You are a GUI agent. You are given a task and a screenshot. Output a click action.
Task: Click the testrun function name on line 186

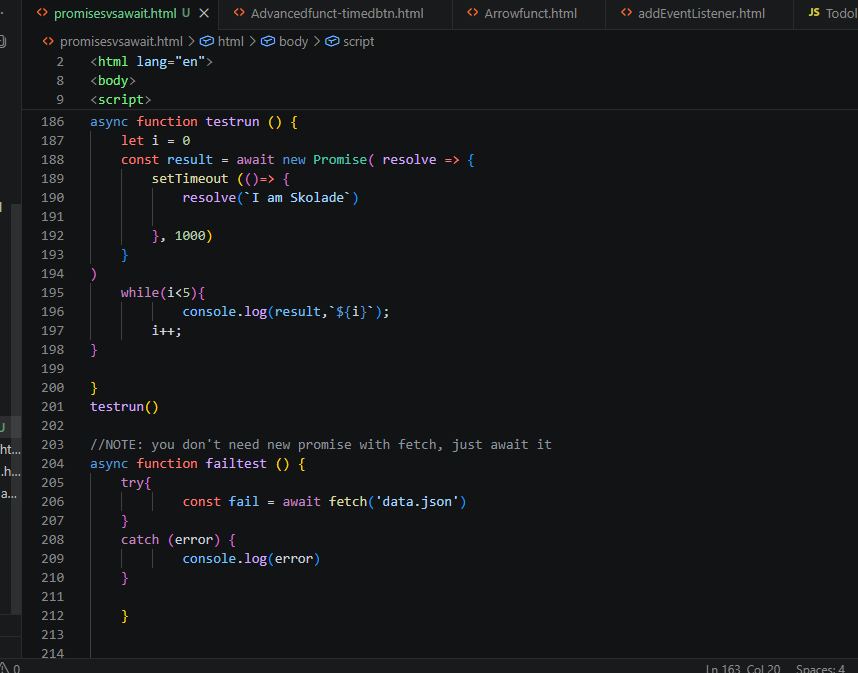[x=232, y=121]
